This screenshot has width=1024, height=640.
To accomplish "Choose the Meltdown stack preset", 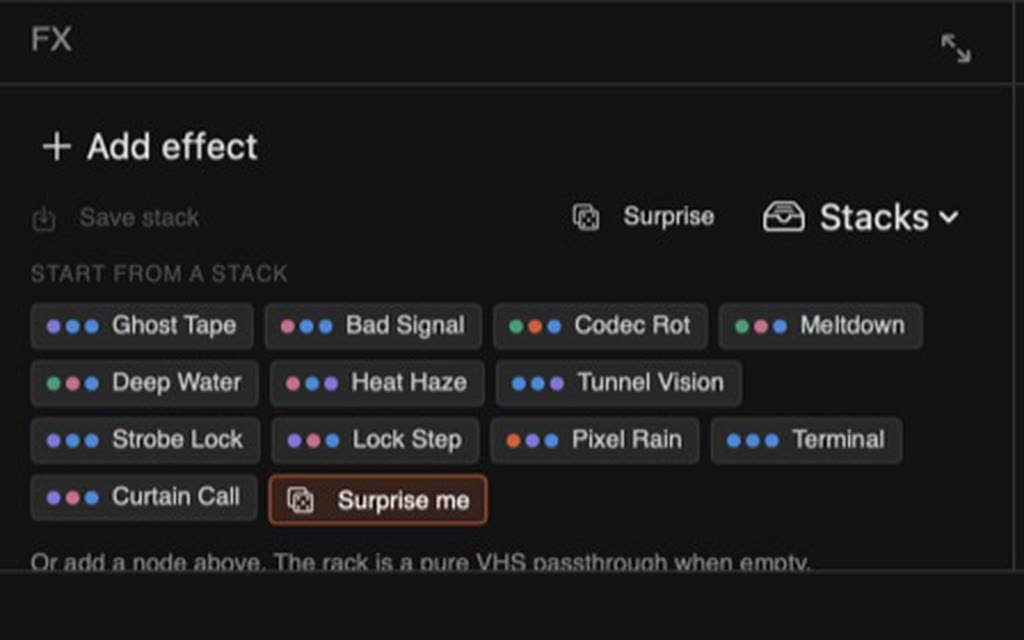I will coord(820,325).
